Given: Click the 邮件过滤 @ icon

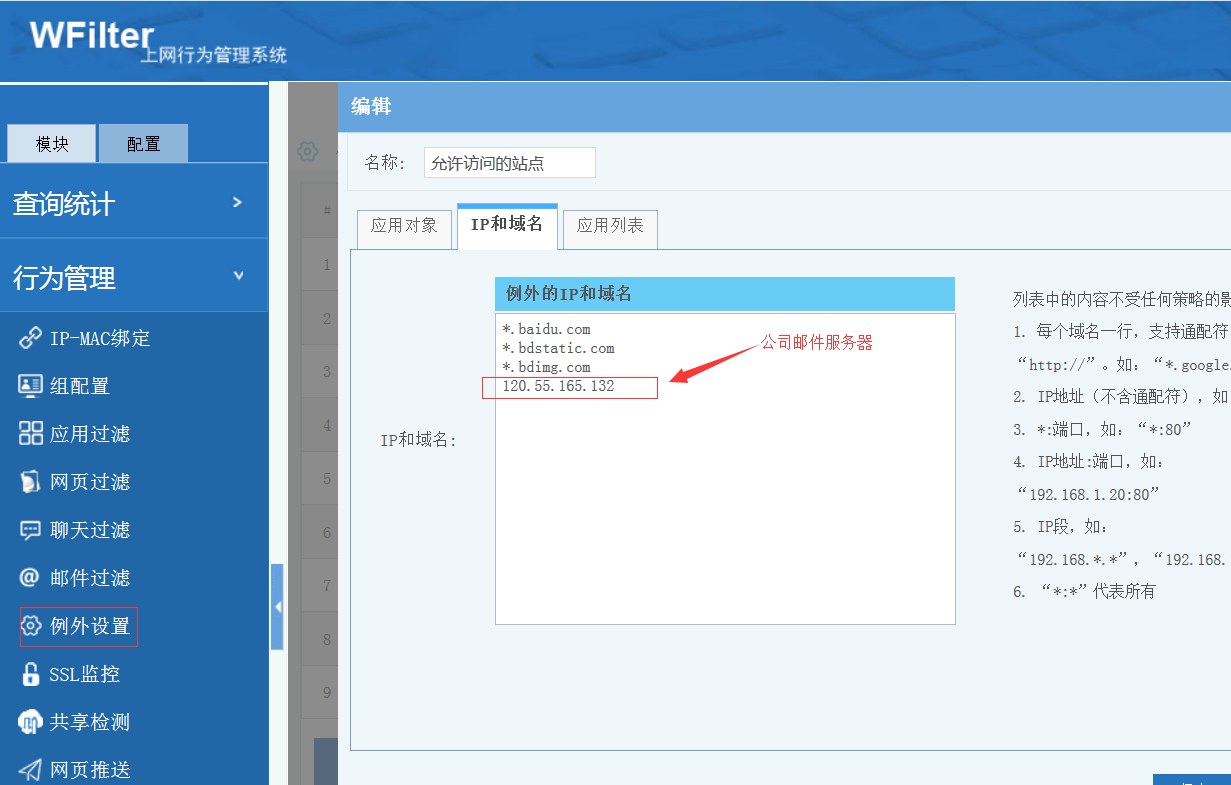Looking at the screenshot, I should pyautogui.click(x=31, y=578).
